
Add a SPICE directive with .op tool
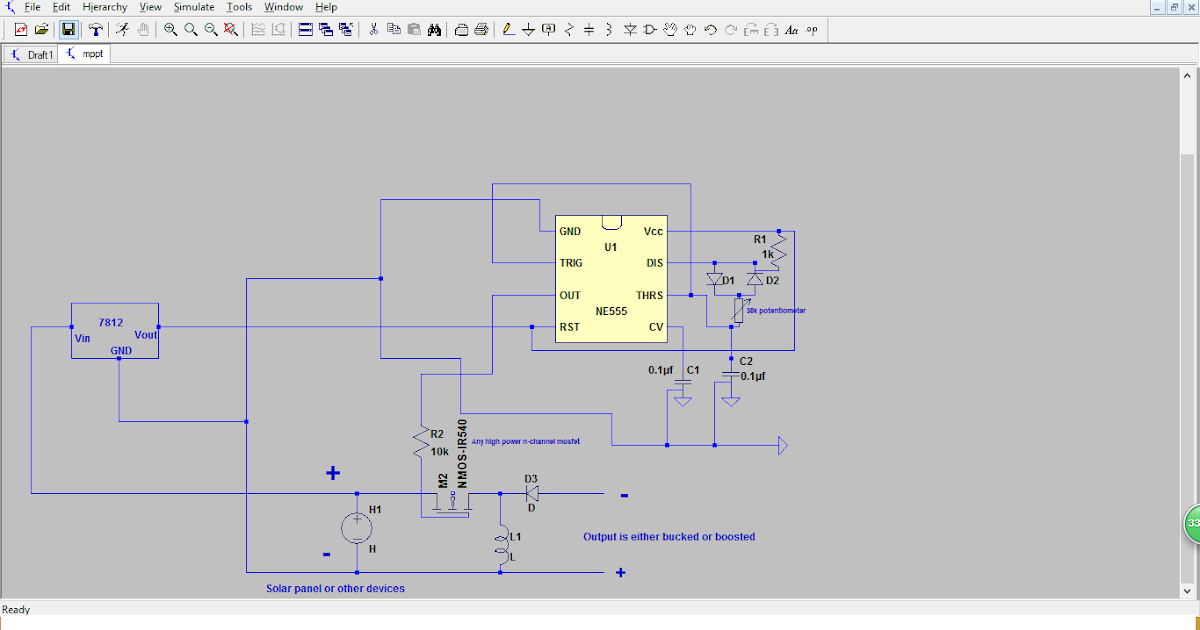pos(813,29)
